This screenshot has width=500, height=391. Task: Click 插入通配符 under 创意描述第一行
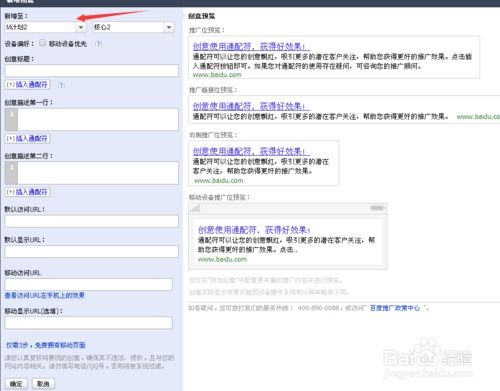pos(28,138)
